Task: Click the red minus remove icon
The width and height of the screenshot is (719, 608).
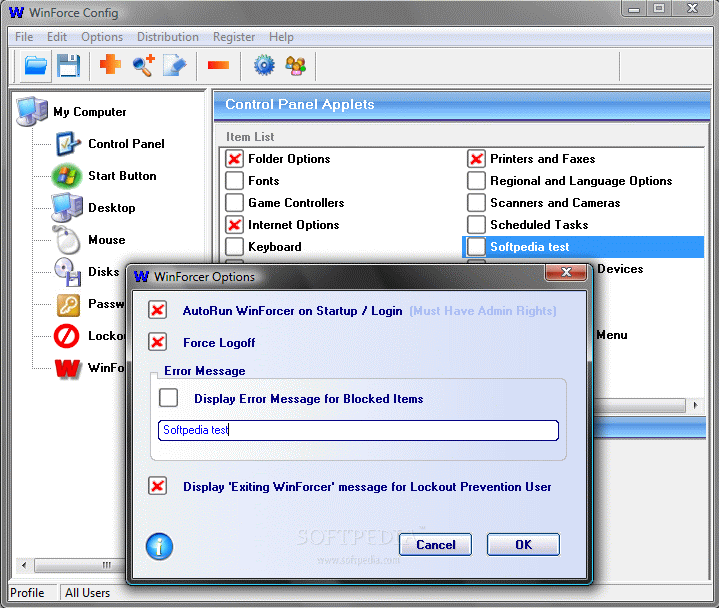Action: coord(218,65)
